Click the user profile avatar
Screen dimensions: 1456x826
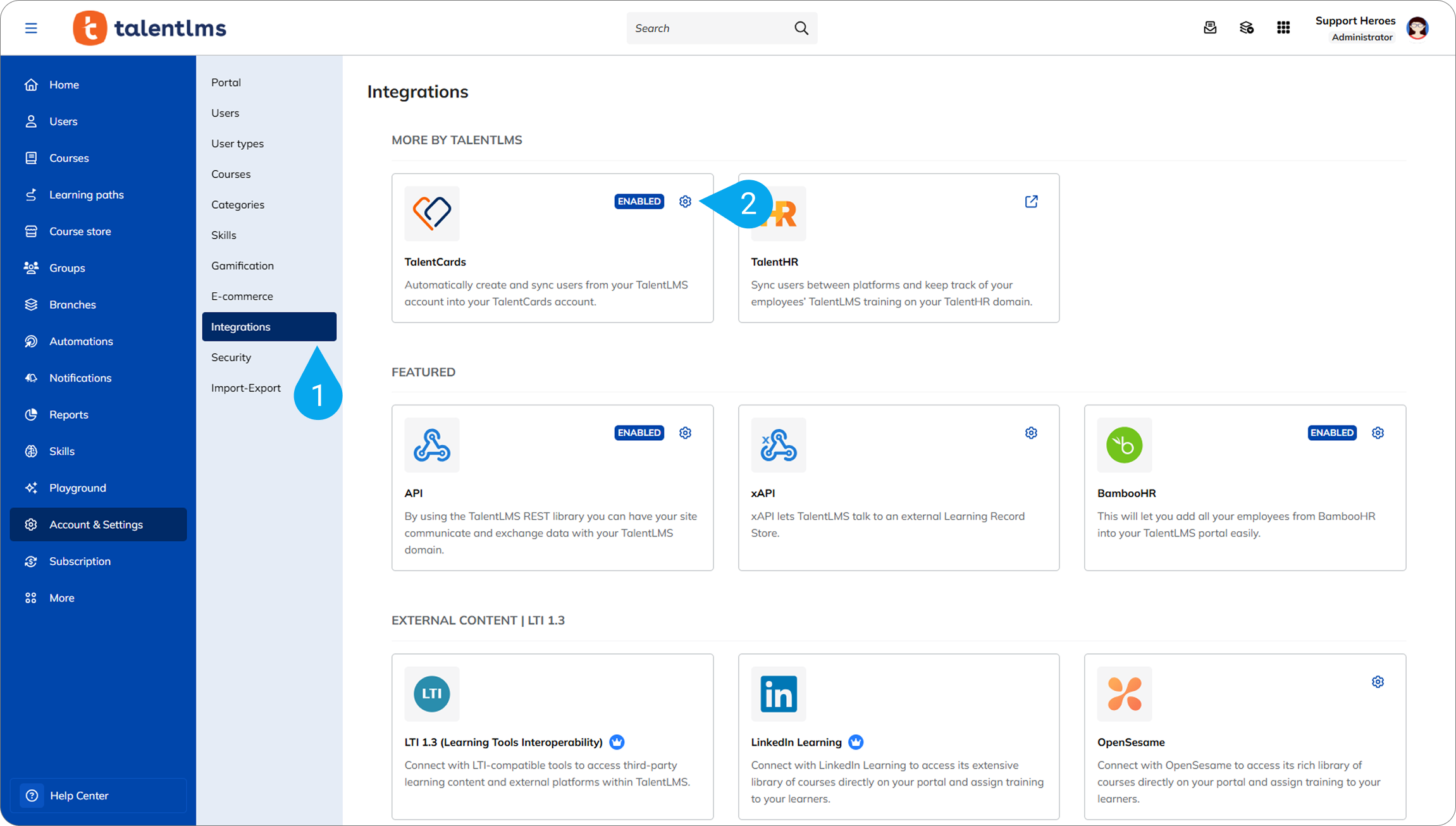point(1417,28)
